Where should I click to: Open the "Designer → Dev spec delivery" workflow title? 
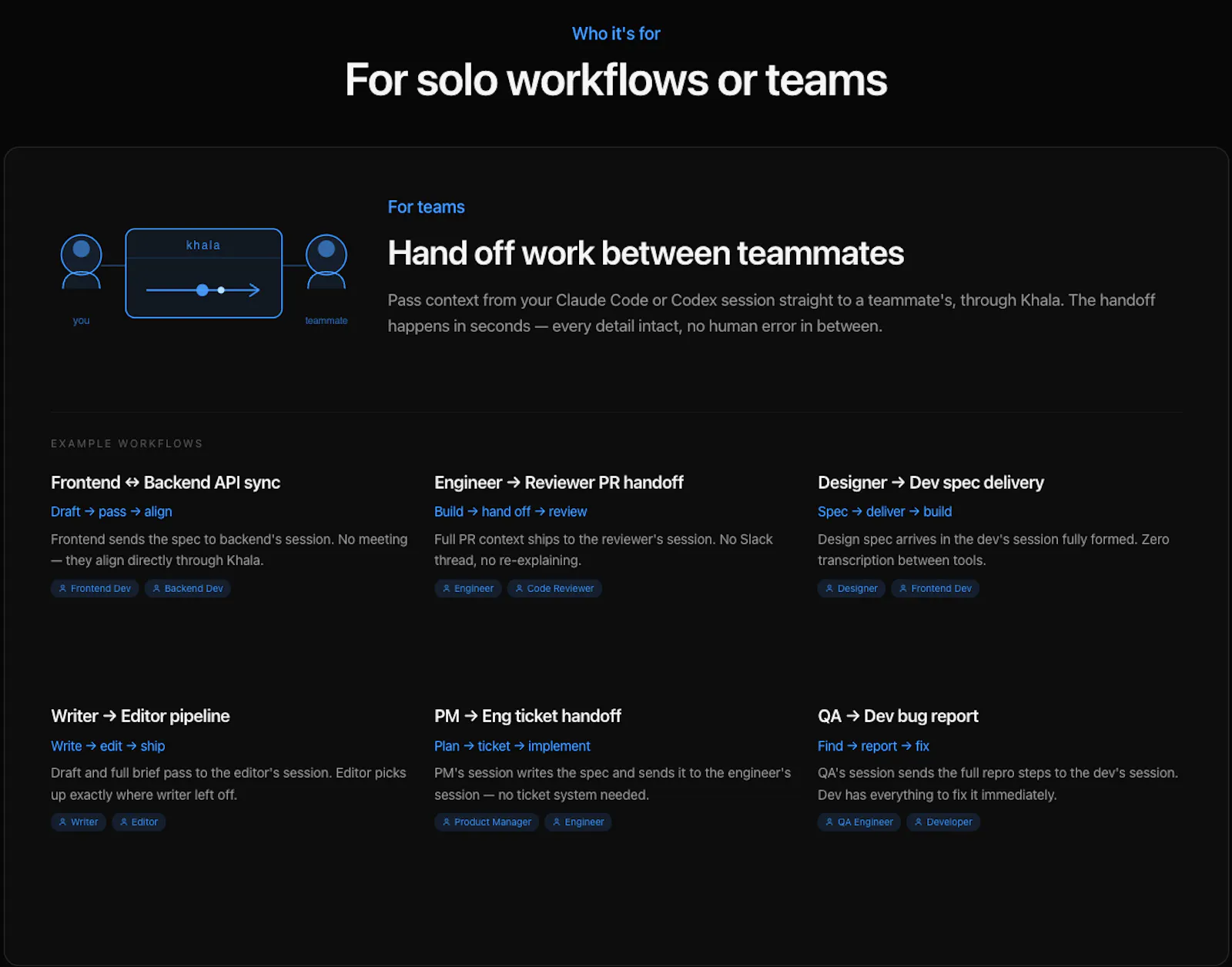tap(931, 483)
